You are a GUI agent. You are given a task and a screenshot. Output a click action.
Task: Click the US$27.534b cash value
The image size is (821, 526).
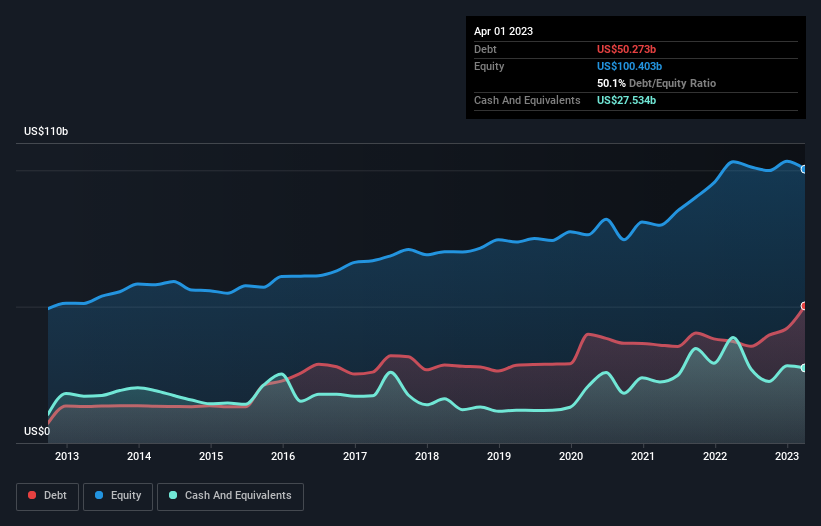pos(626,100)
